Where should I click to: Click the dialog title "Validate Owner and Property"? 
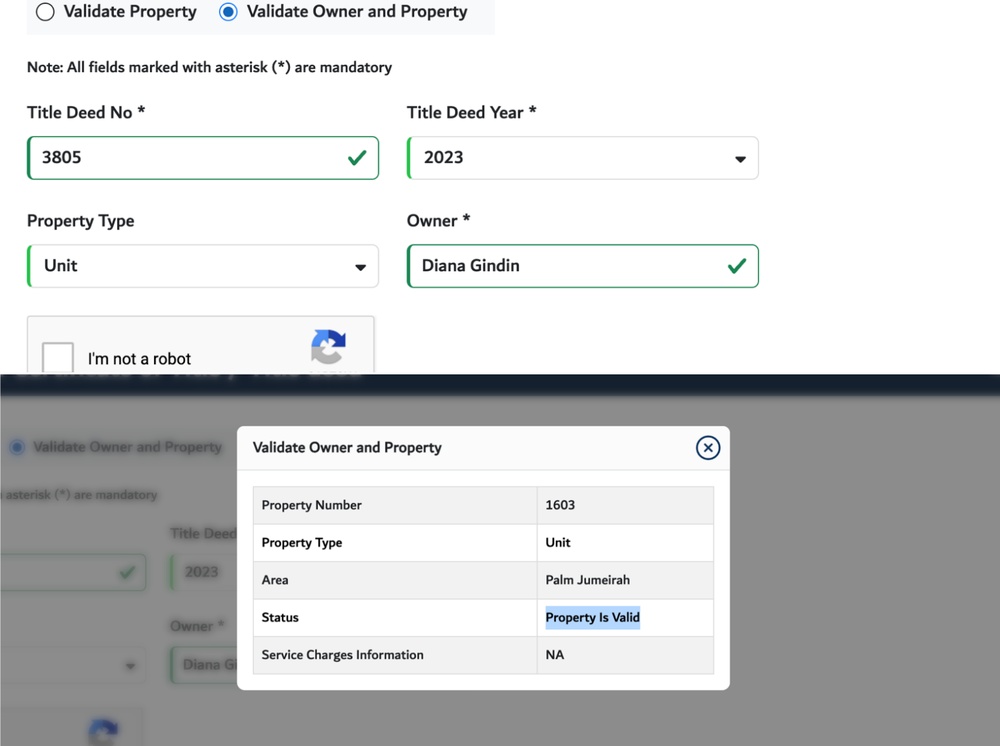(x=347, y=448)
